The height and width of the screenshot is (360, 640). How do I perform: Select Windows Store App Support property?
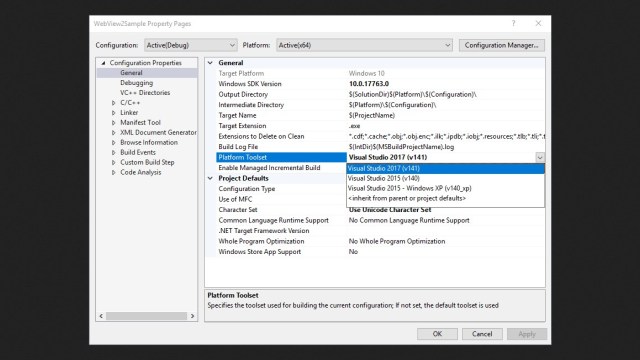260,252
